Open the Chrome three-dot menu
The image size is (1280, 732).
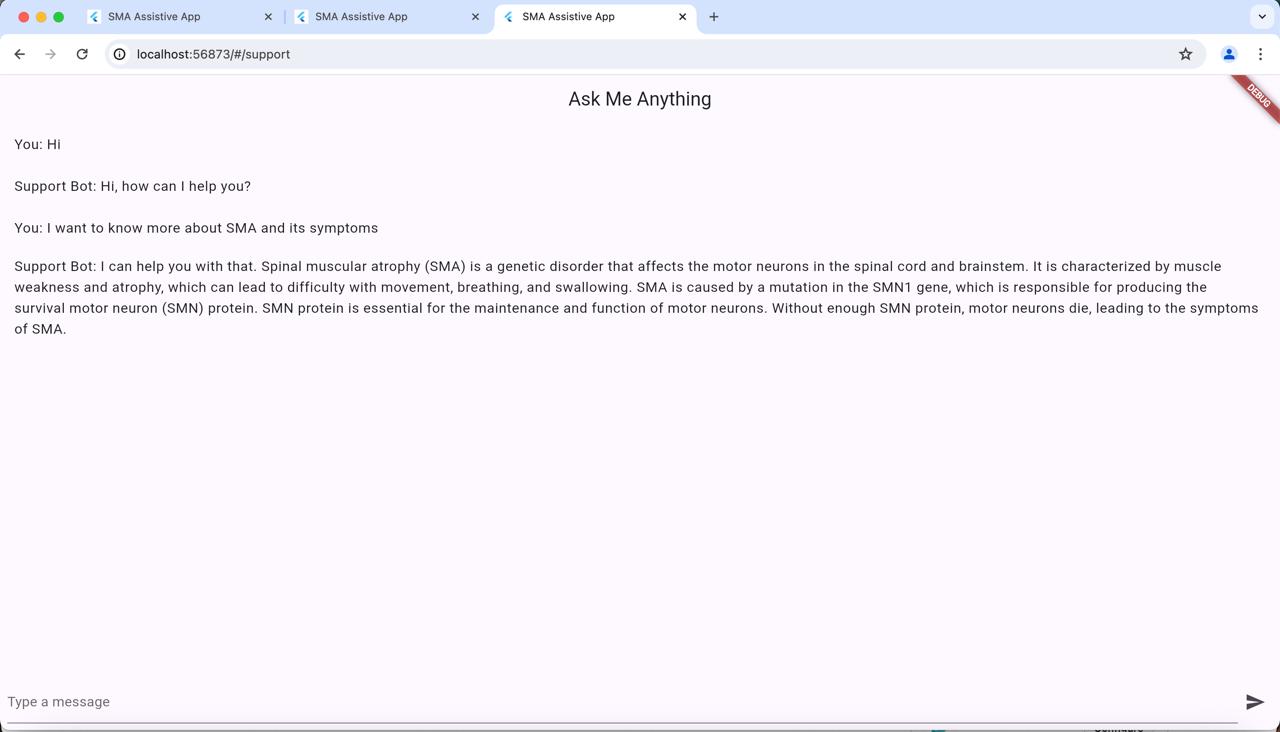point(1260,54)
